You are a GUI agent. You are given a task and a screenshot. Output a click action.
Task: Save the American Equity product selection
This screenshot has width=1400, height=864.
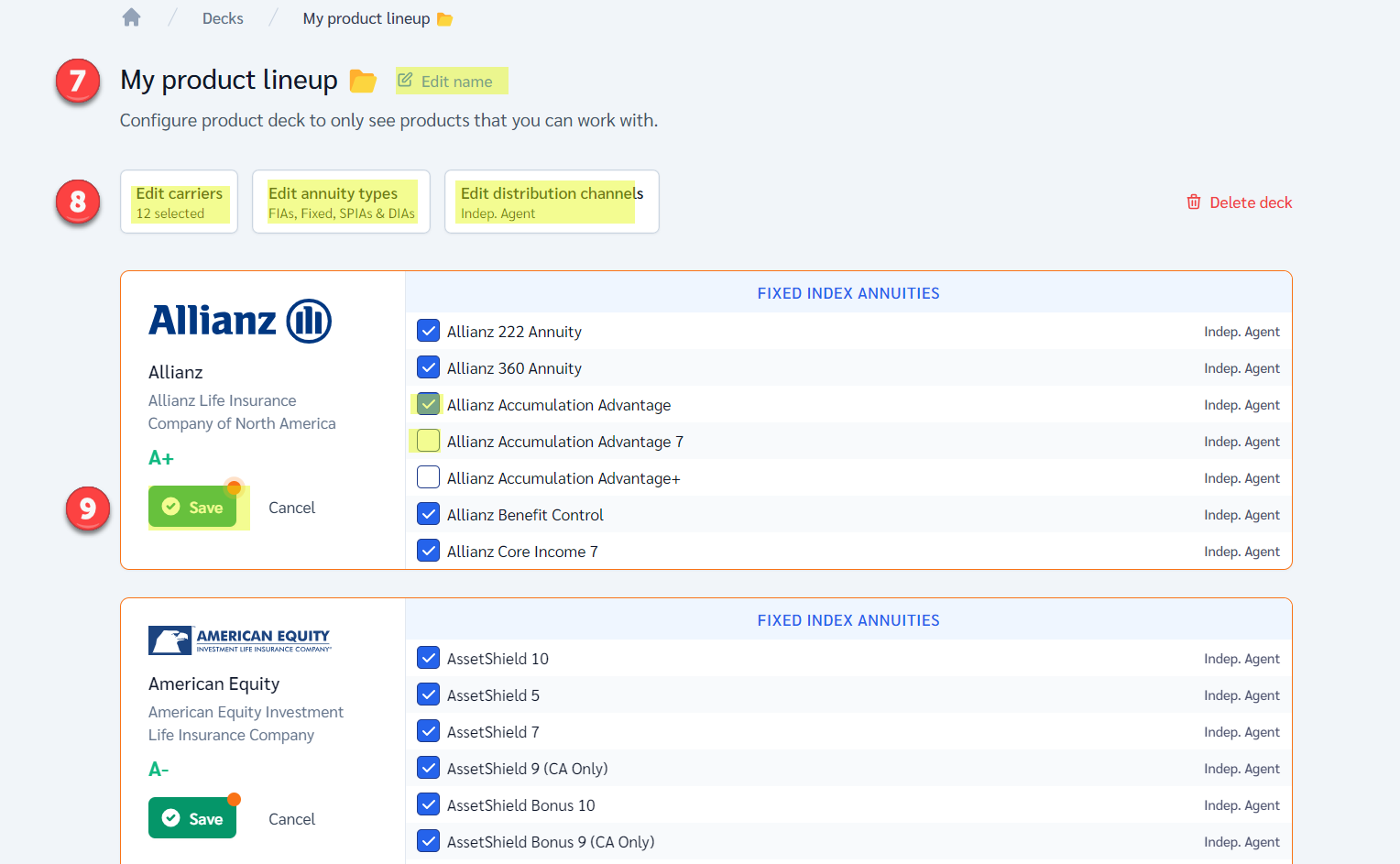pos(192,818)
